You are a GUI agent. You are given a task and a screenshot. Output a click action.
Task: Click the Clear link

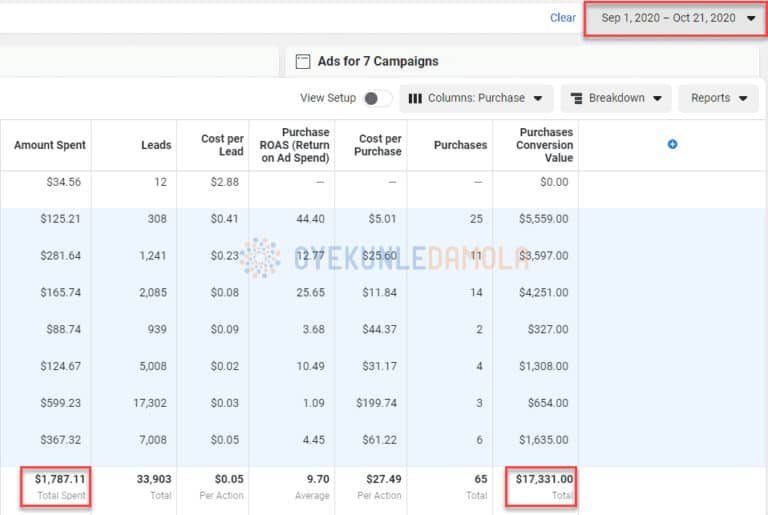(562, 18)
